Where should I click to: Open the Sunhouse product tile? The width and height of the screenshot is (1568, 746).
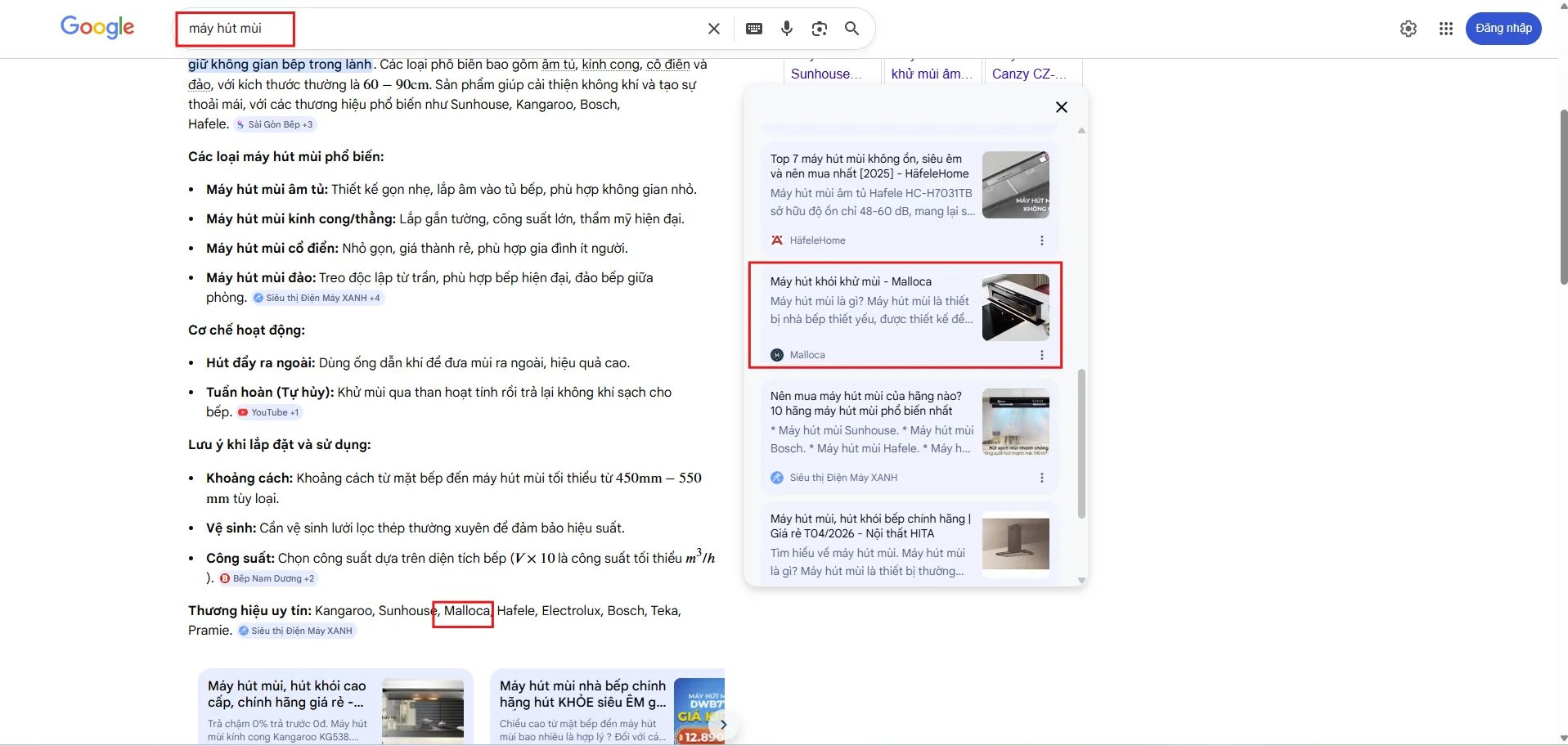tap(832, 71)
